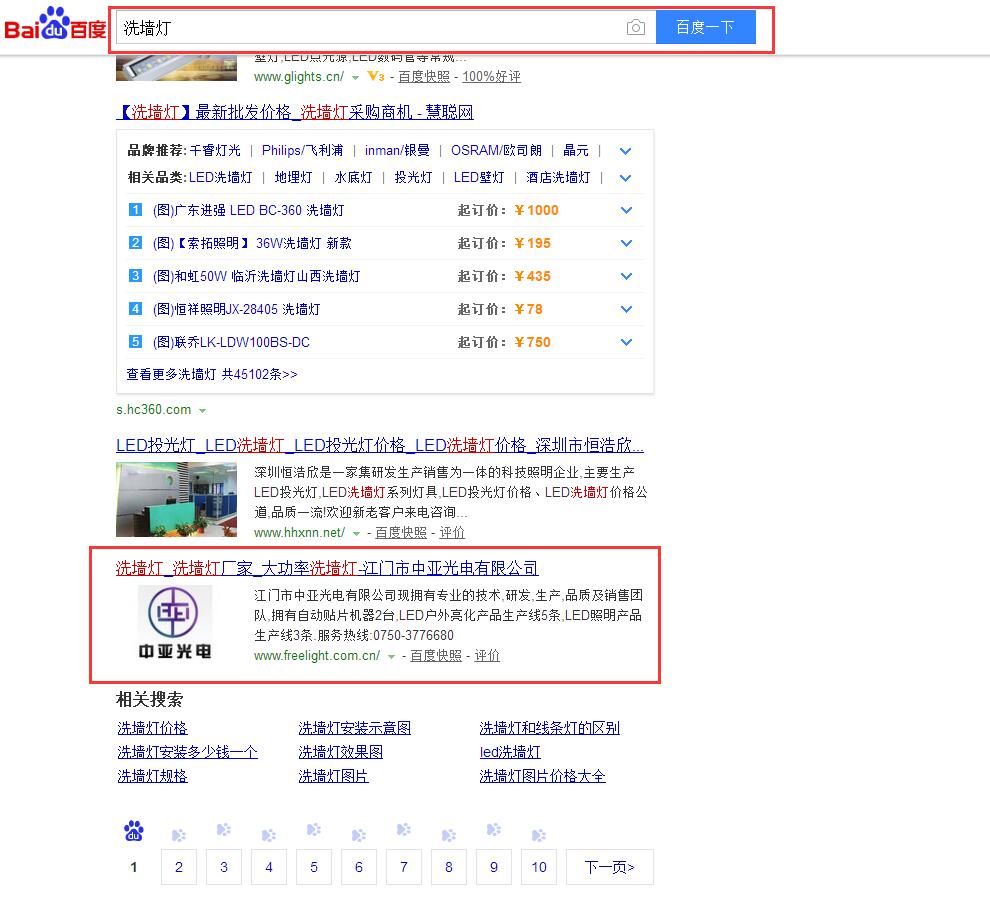The height and width of the screenshot is (900, 990).
Task: Click the Baidu logo
Action: pyautogui.click(x=56, y=27)
